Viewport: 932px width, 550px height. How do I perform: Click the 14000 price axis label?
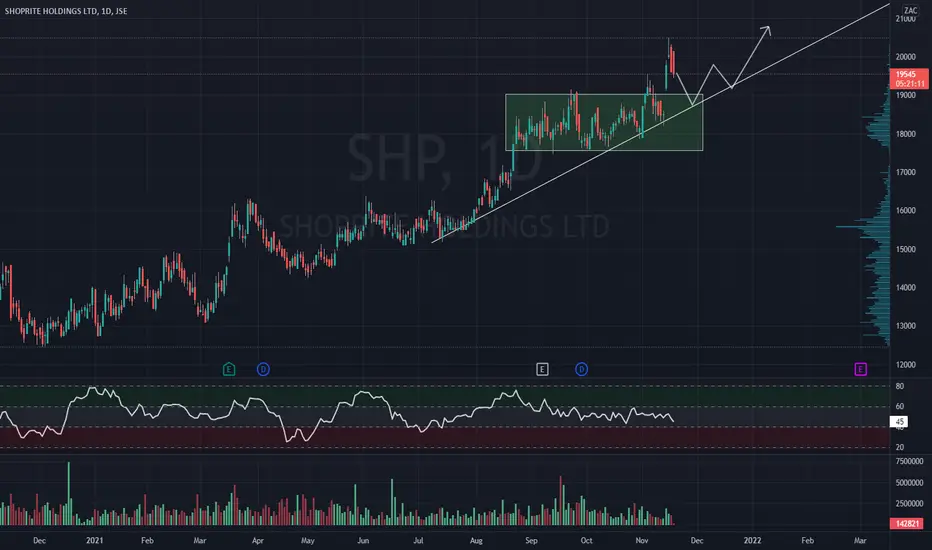point(906,288)
